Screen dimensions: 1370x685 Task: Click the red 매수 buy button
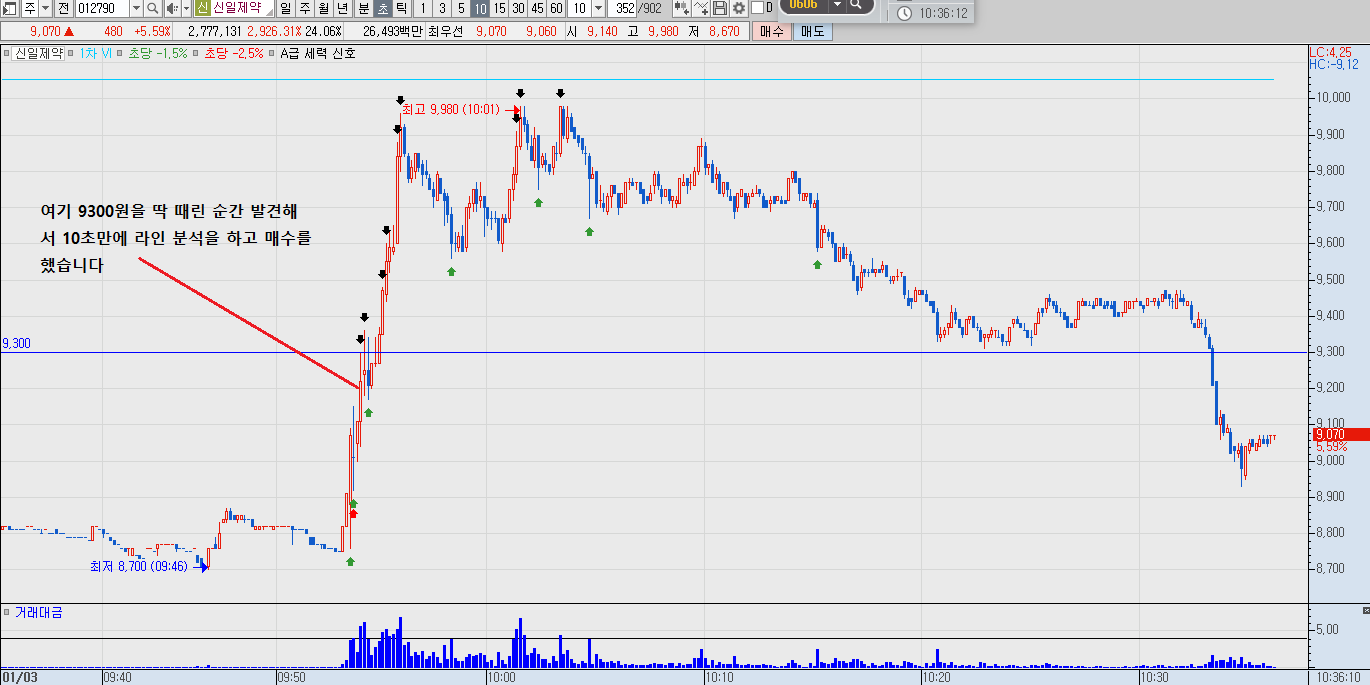click(772, 31)
